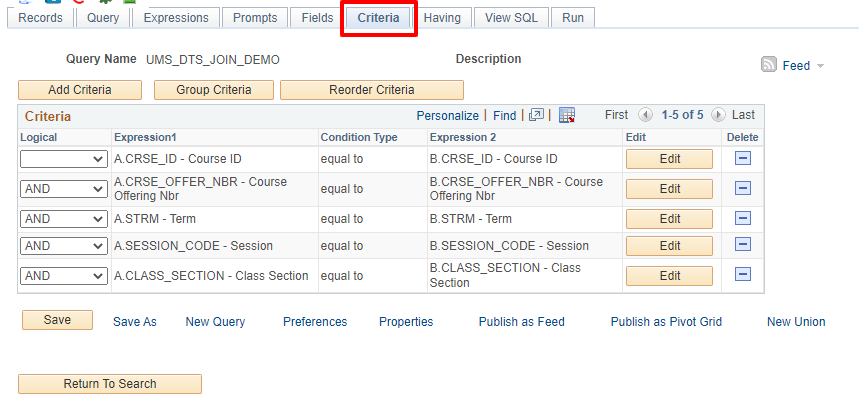Delete the A.CRSE_ID criteria row
The width and height of the screenshot is (868, 402).
click(x=742, y=159)
